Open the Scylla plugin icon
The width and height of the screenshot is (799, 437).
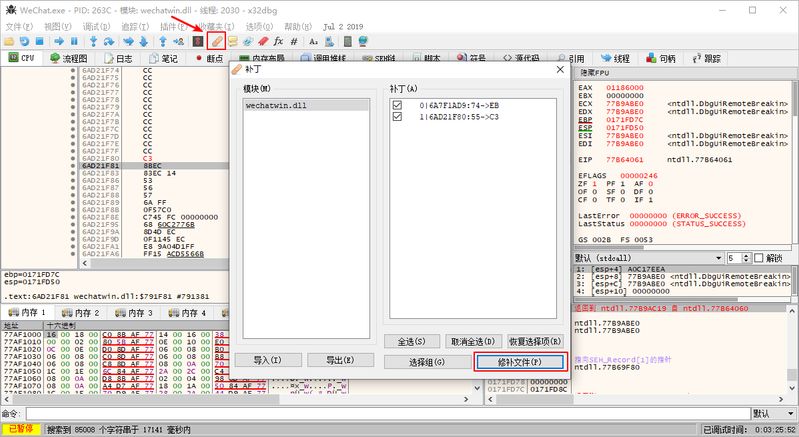[198, 41]
